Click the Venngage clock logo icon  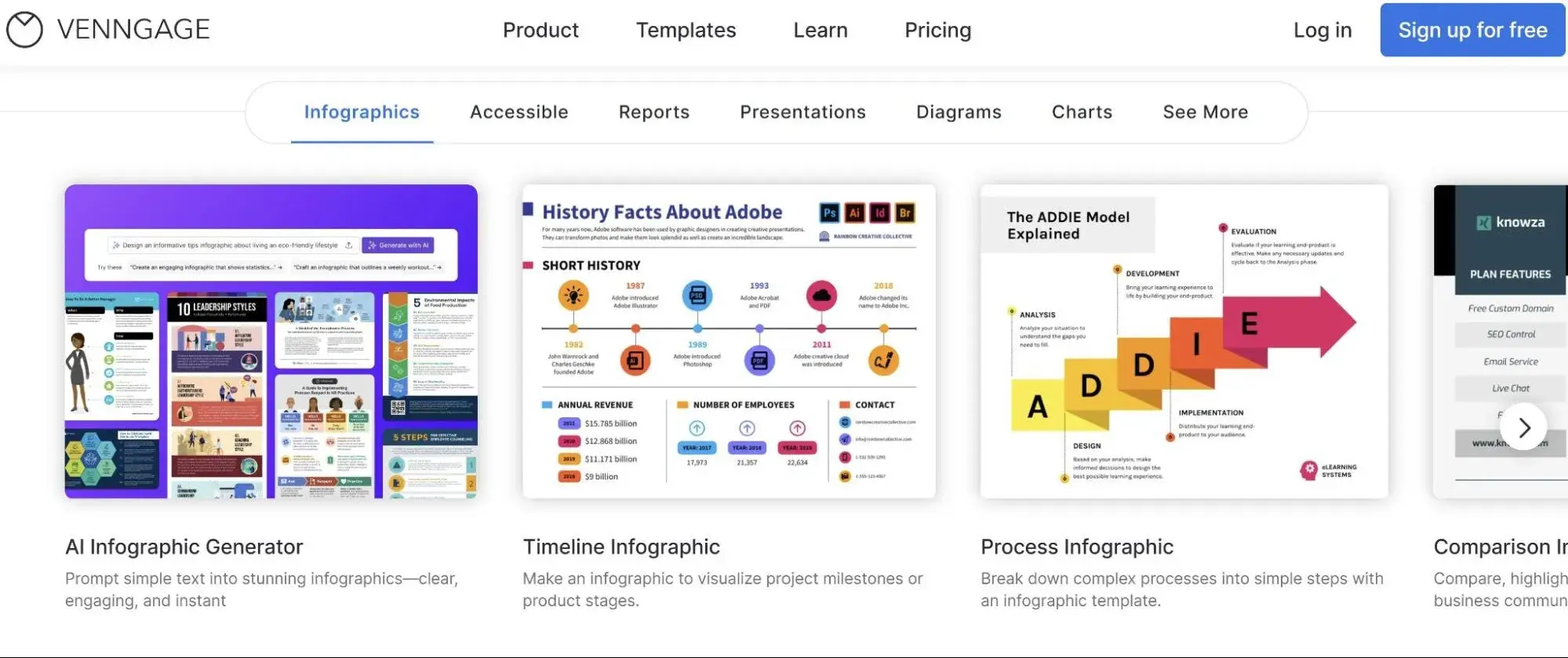click(24, 30)
